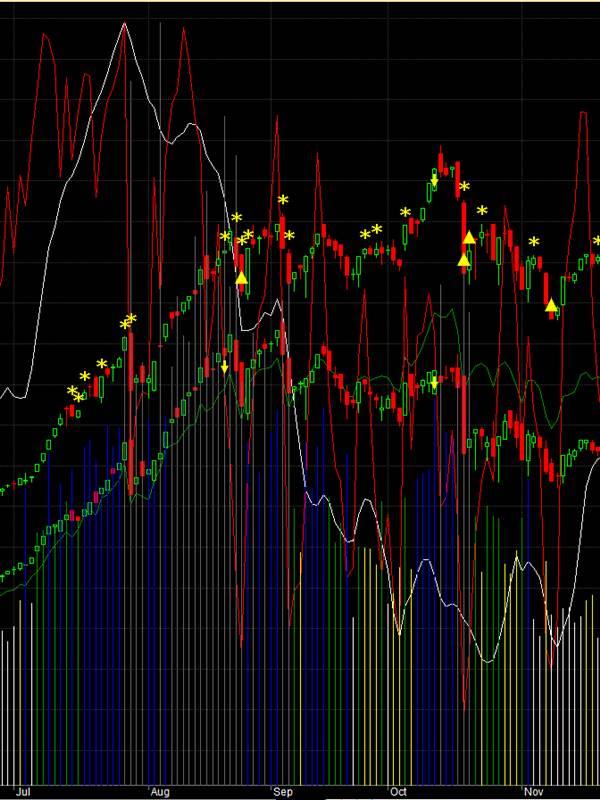
Task: Click the yellow down-arrow on October lower candle series
Action: tap(434, 383)
